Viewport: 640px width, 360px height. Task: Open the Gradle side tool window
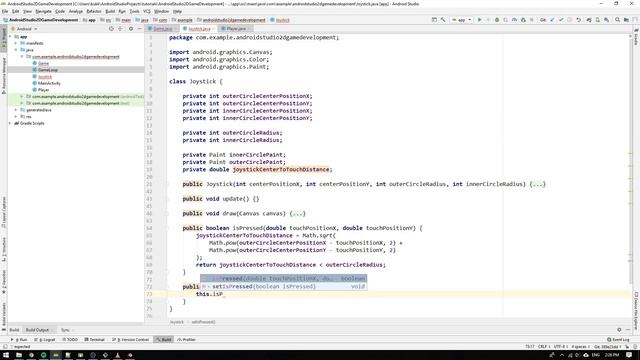[636, 37]
